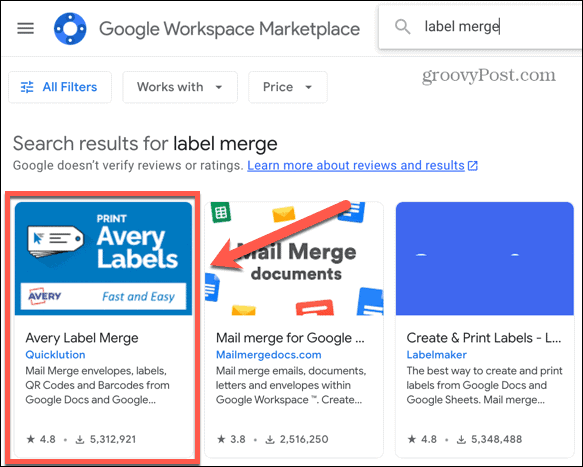583x467 pixels.
Task: Click the star rating 3.8 on Mail merge
Action: tap(231, 439)
